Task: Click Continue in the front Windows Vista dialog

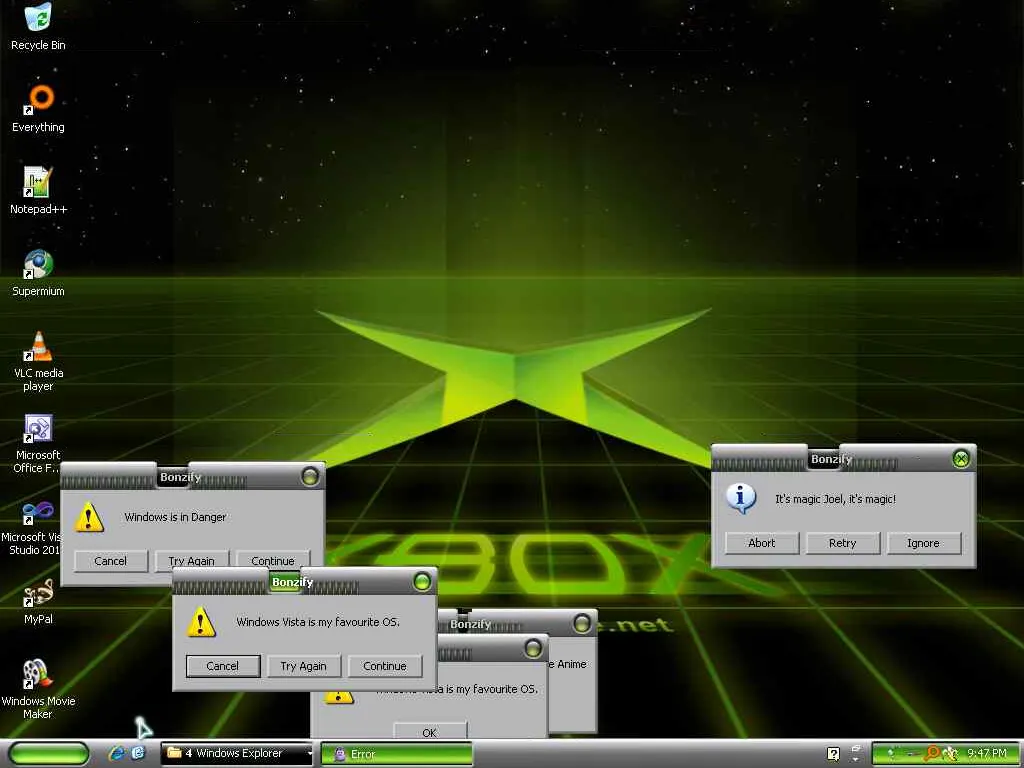Action: click(385, 665)
